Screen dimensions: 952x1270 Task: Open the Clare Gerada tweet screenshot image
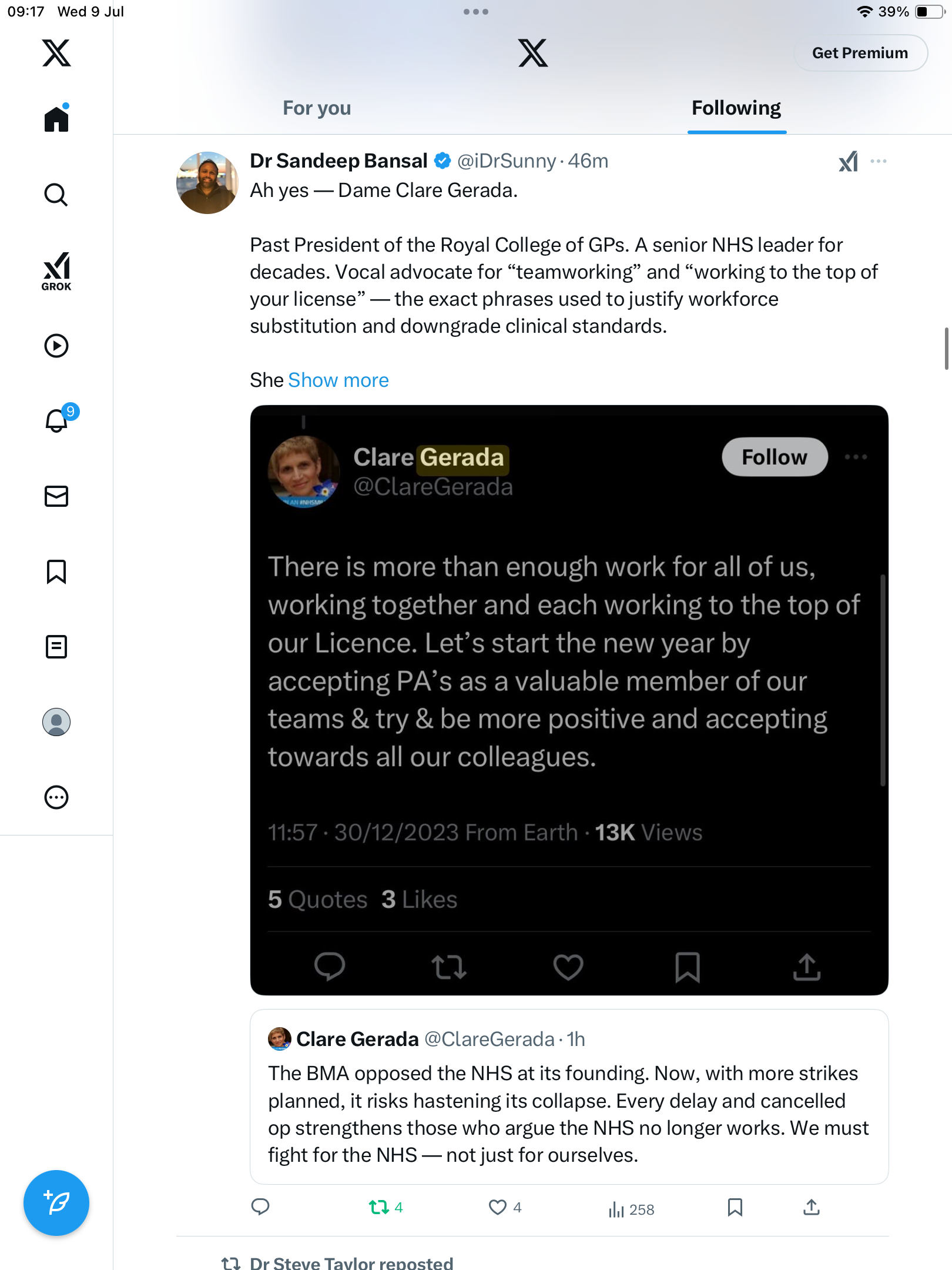[569, 700]
